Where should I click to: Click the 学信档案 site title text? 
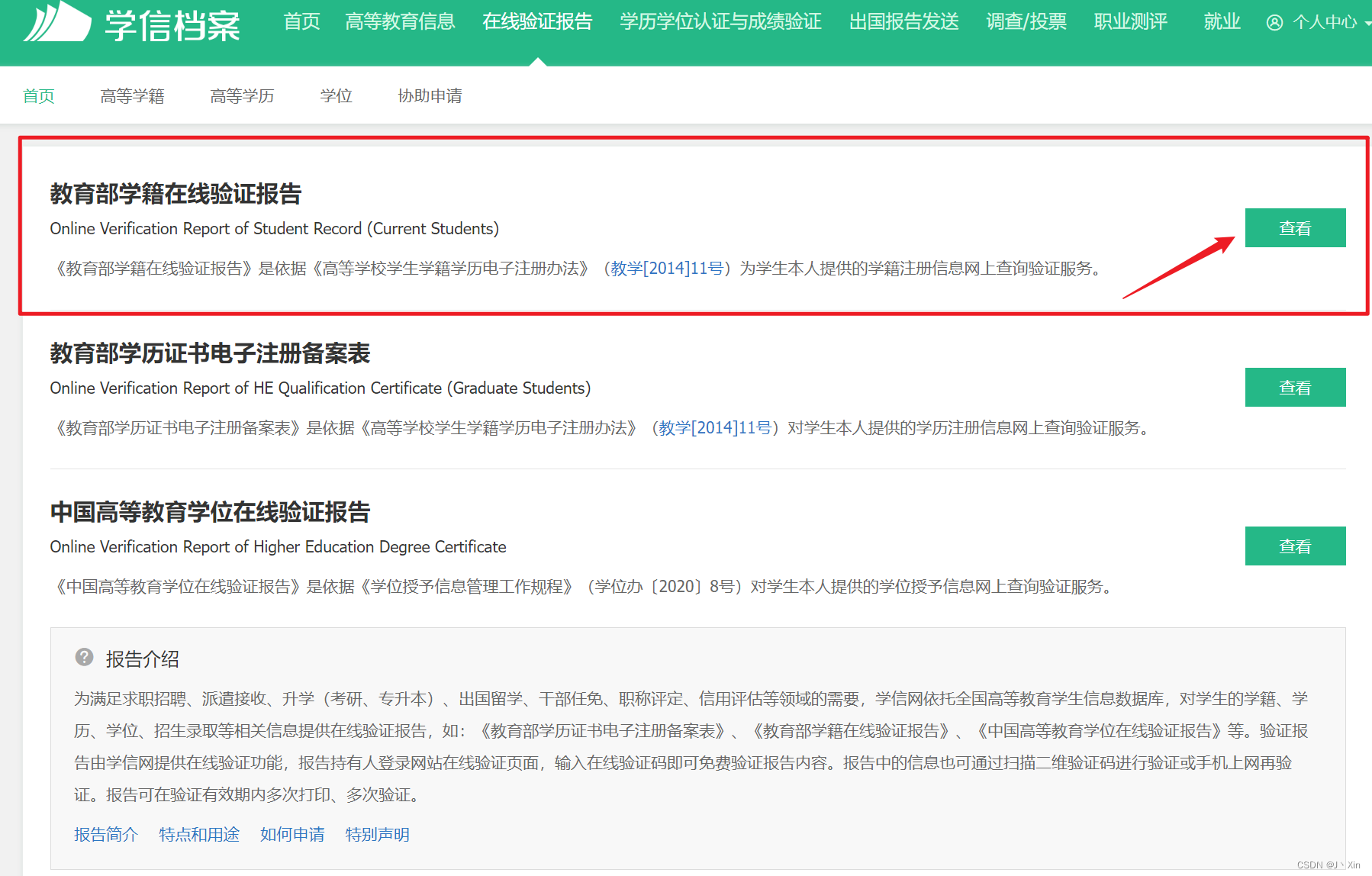coord(172,25)
